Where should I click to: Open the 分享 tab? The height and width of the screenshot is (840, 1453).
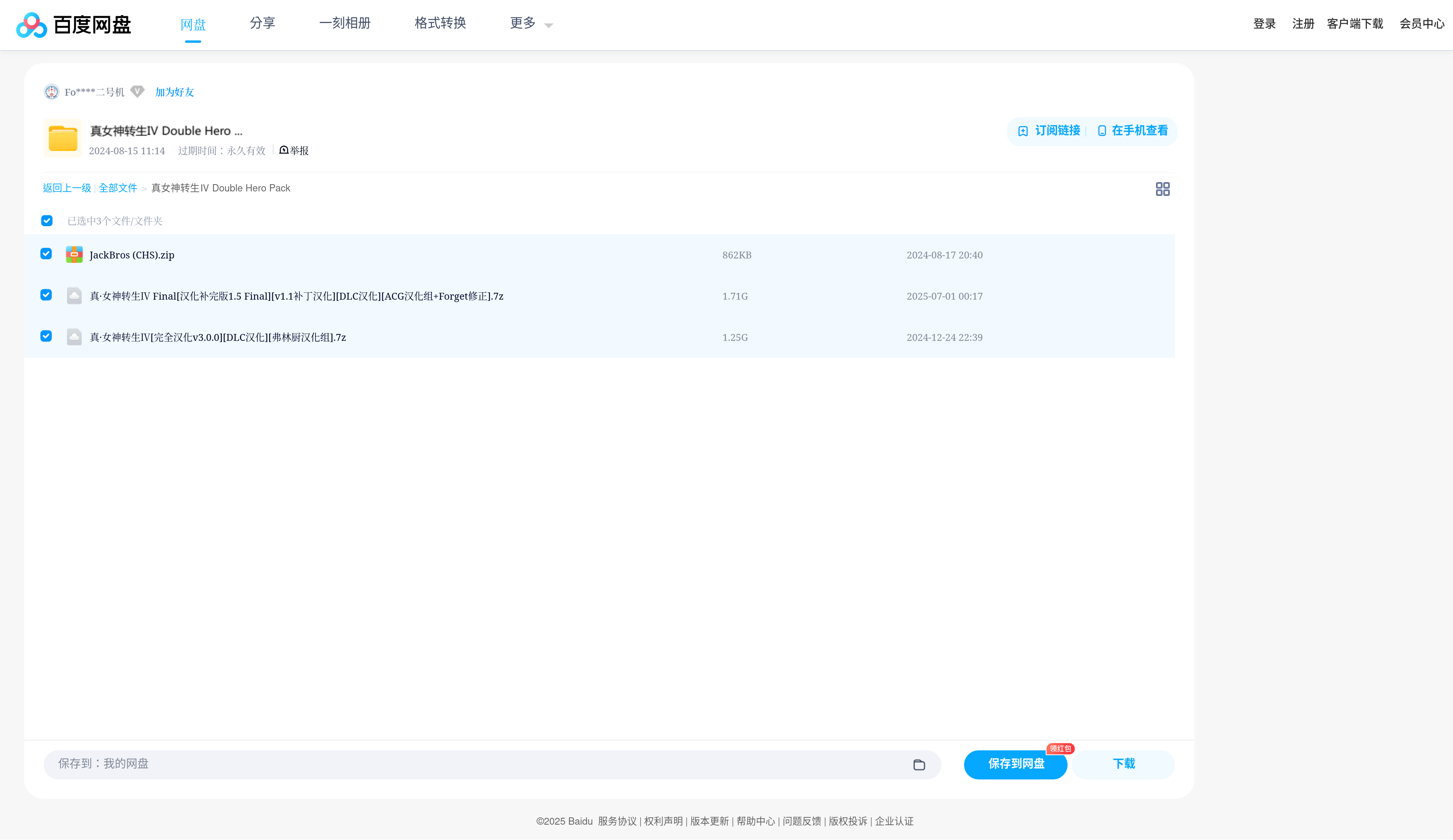262,23
